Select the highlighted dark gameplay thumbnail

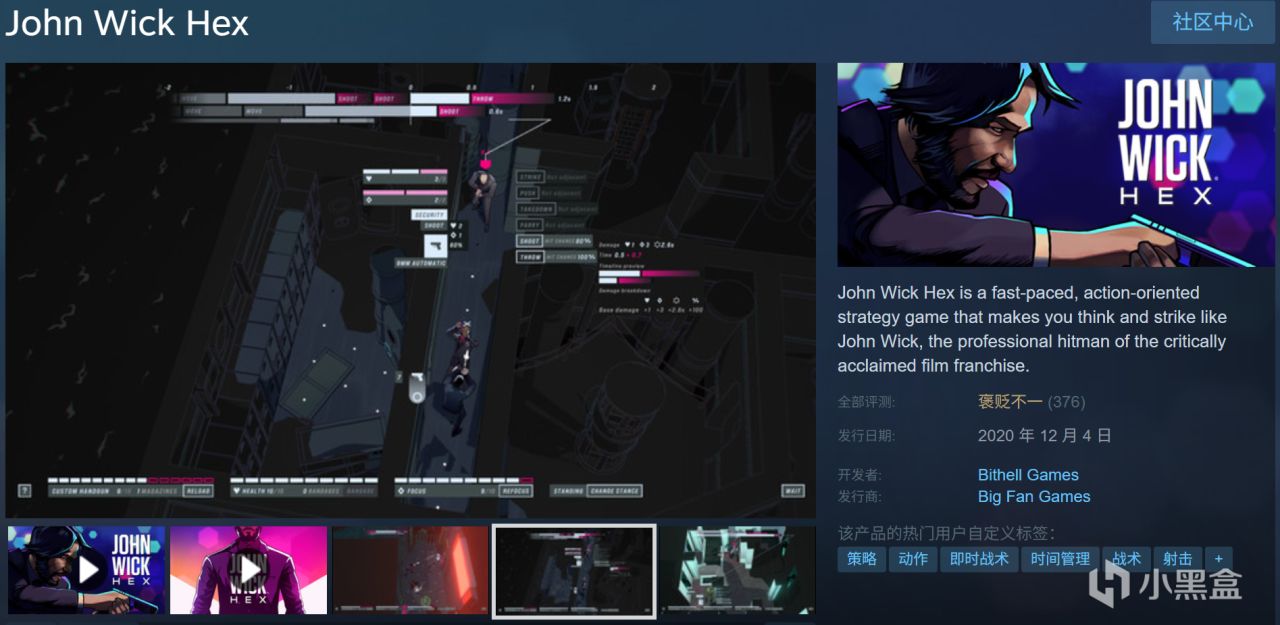click(x=574, y=570)
